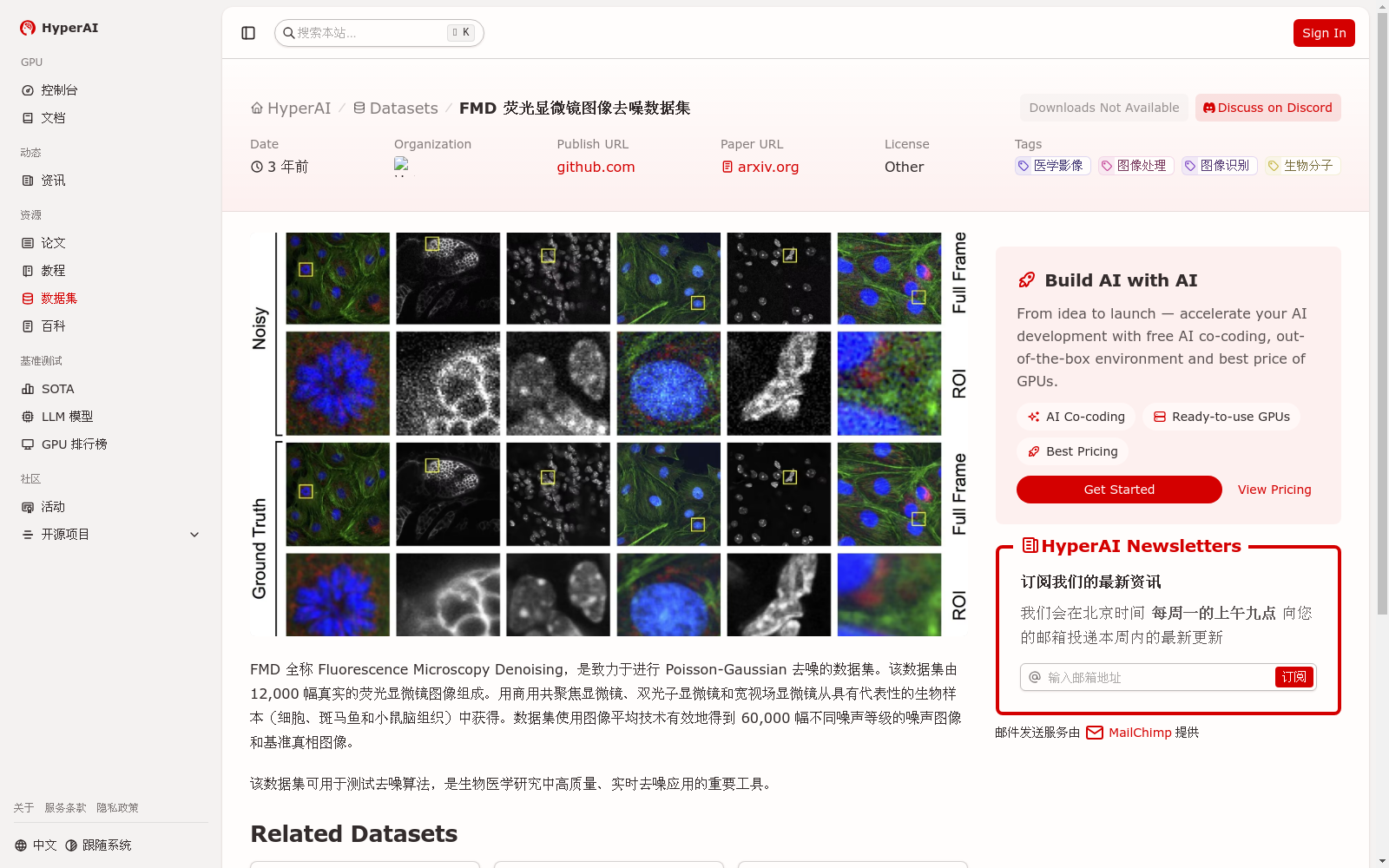Click the Get Started button
1389x868 pixels.
coord(1119,490)
